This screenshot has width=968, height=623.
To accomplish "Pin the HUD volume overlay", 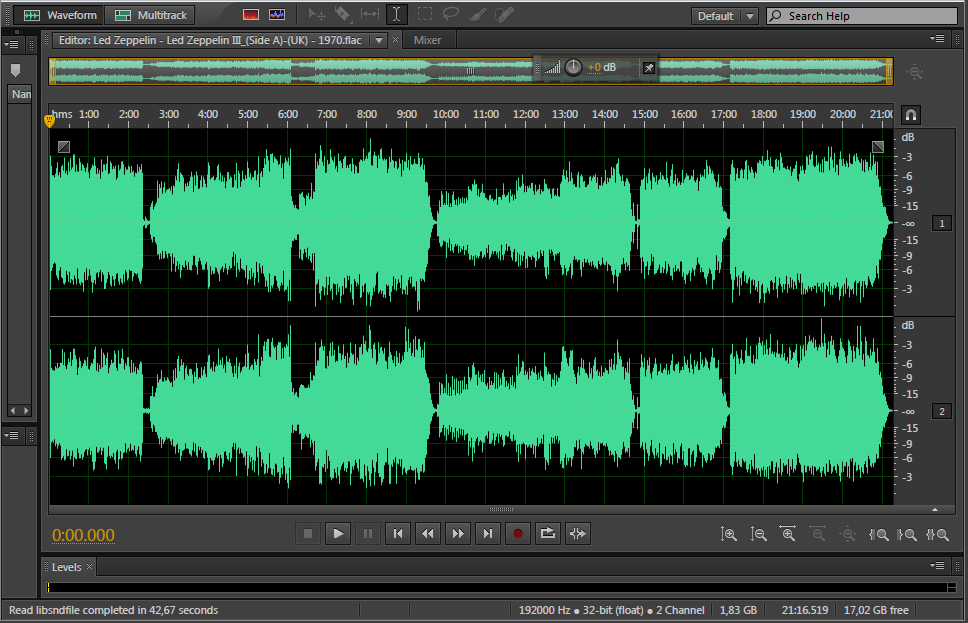I will click(648, 68).
